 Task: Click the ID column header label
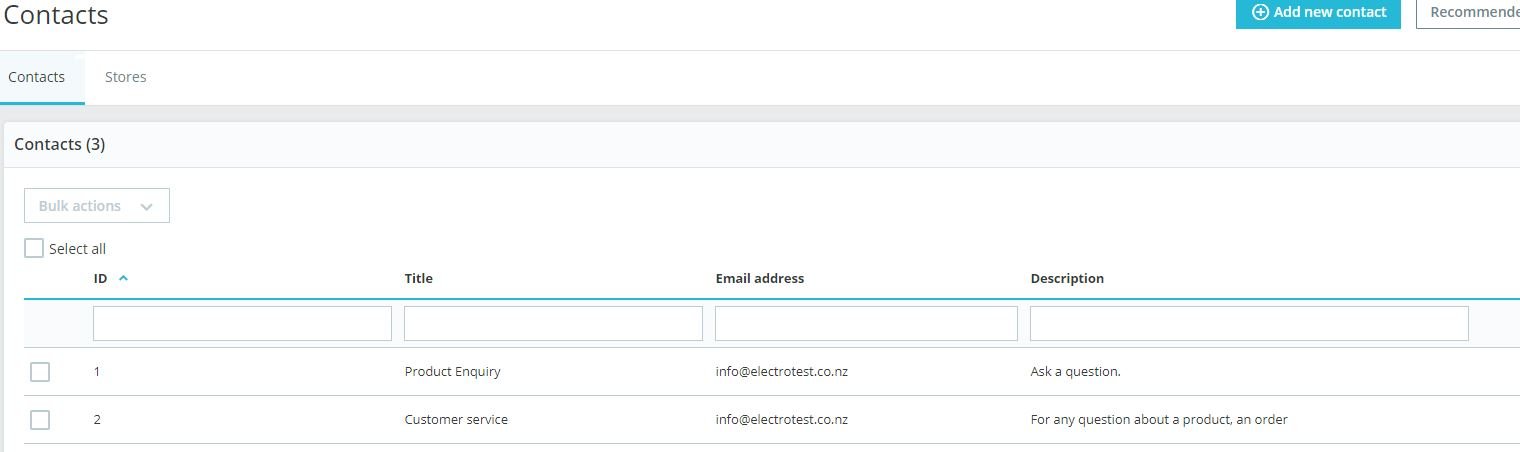(100, 279)
